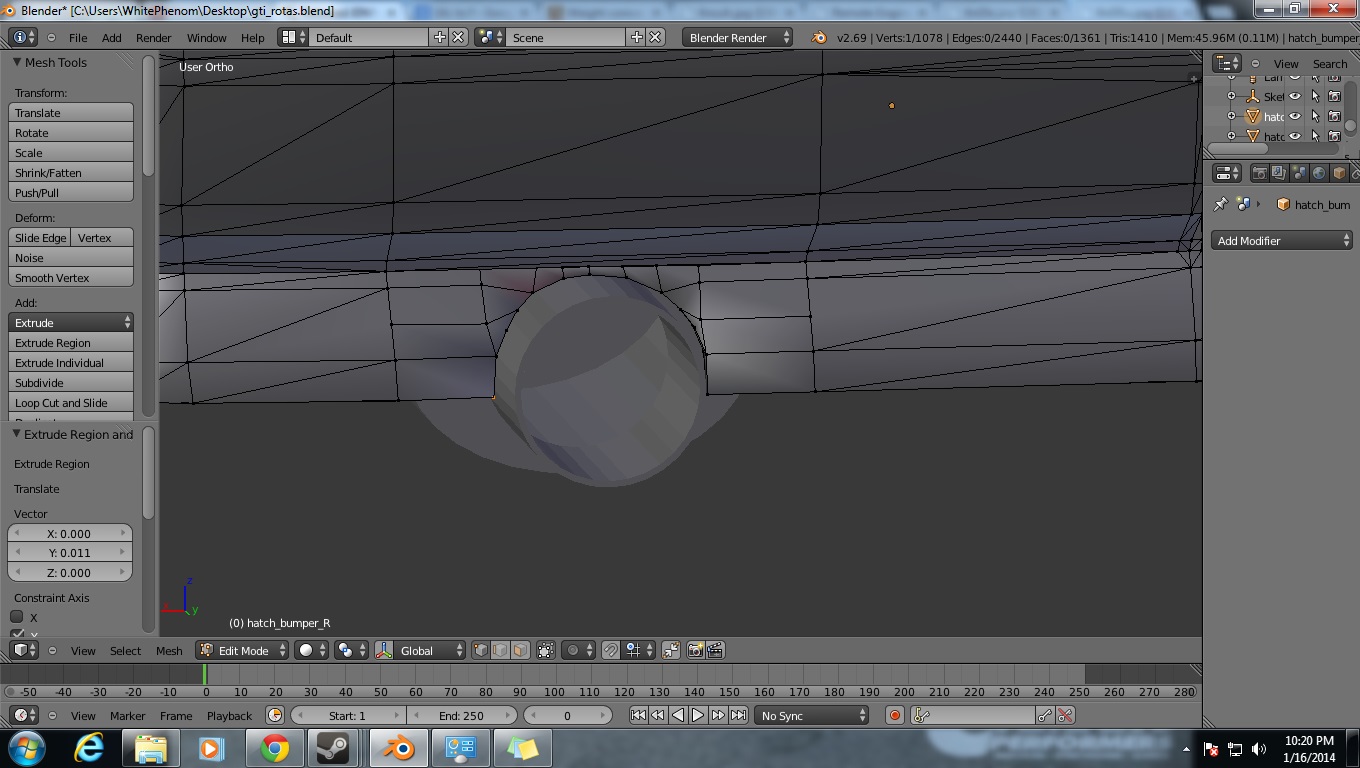The image size is (1360, 768).
Task: Open Object properties tab
Action: pos(1339,173)
